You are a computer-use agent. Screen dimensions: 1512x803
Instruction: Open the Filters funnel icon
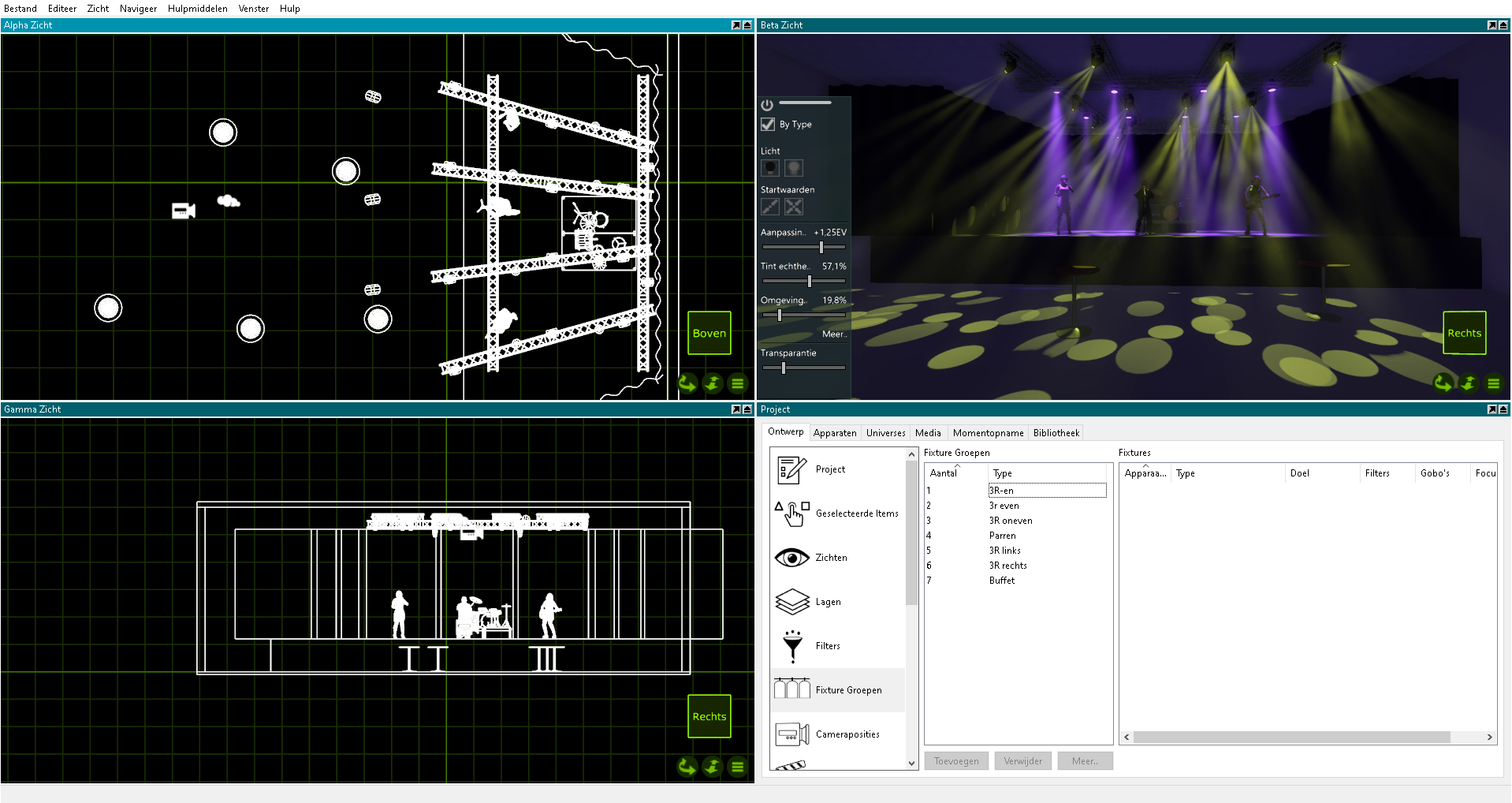pyautogui.click(x=791, y=646)
